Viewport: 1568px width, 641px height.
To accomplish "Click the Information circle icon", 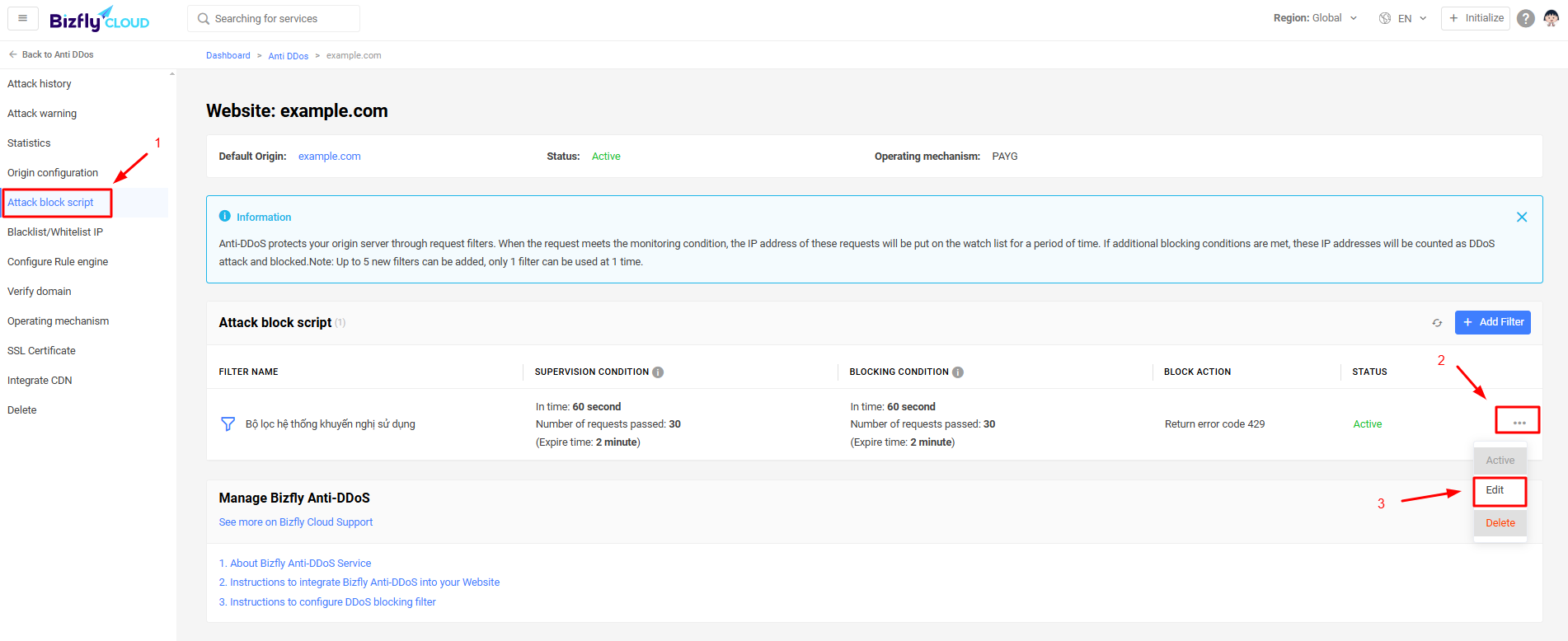I will tap(224, 216).
